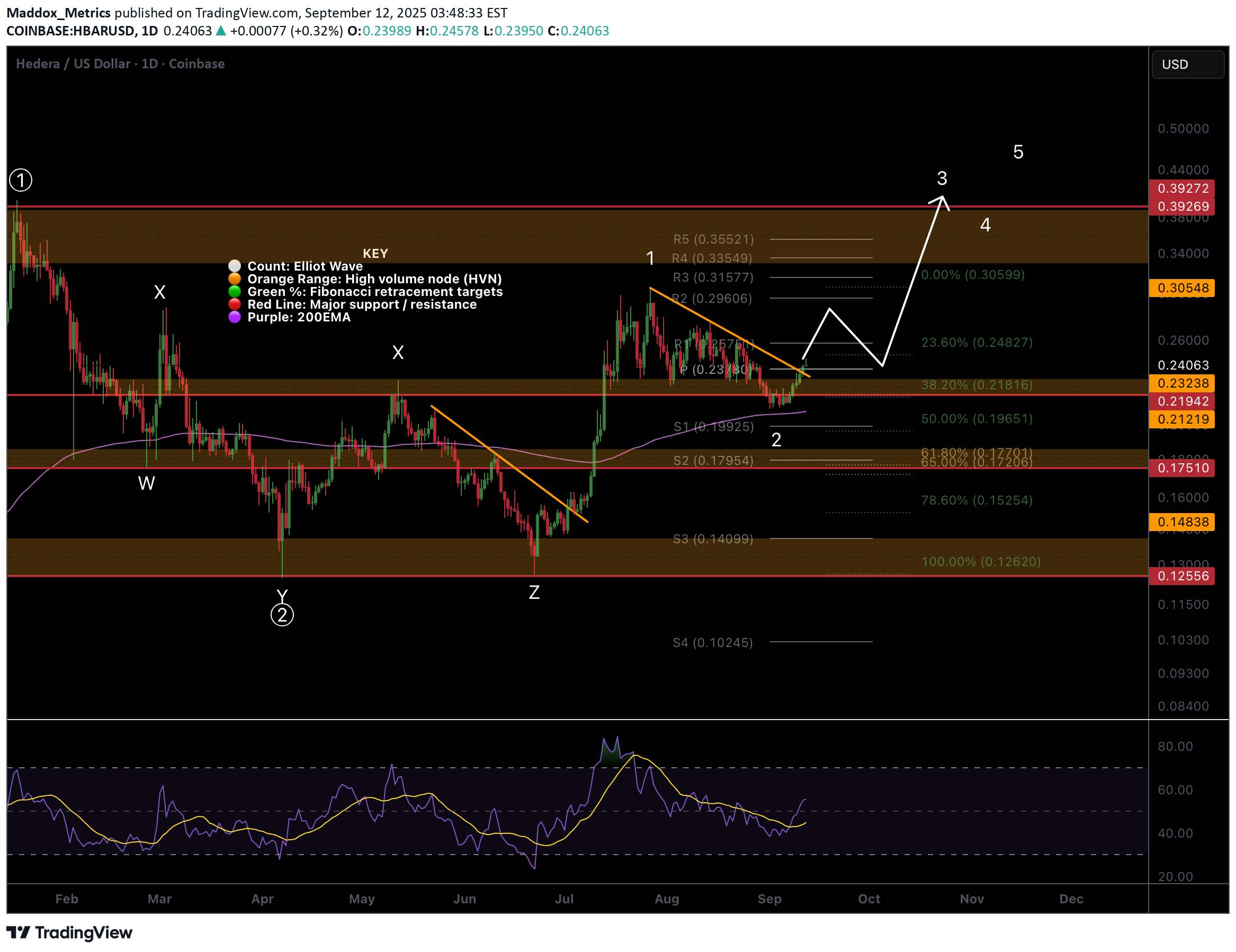Screen dimensions: 1236x952
Task: Click the 50.00% (0.19651) Fibonacci label
Action: (x=978, y=419)
